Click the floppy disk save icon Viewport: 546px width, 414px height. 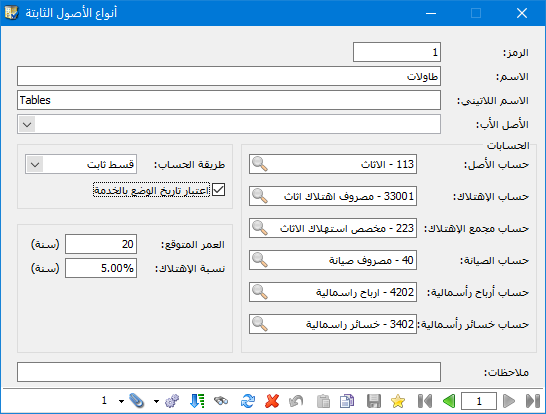(374, 401)
